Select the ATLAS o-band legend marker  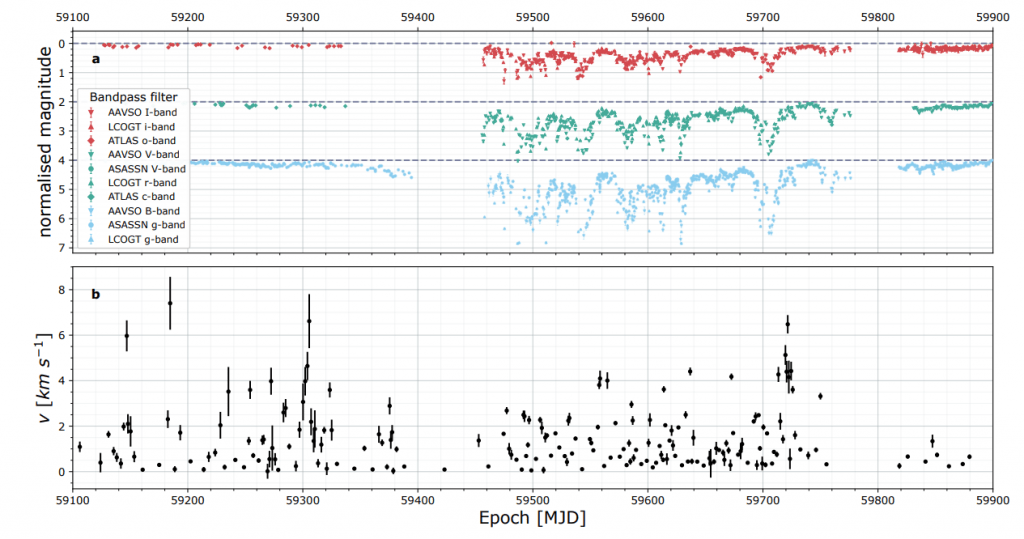(x=91, y=141)
